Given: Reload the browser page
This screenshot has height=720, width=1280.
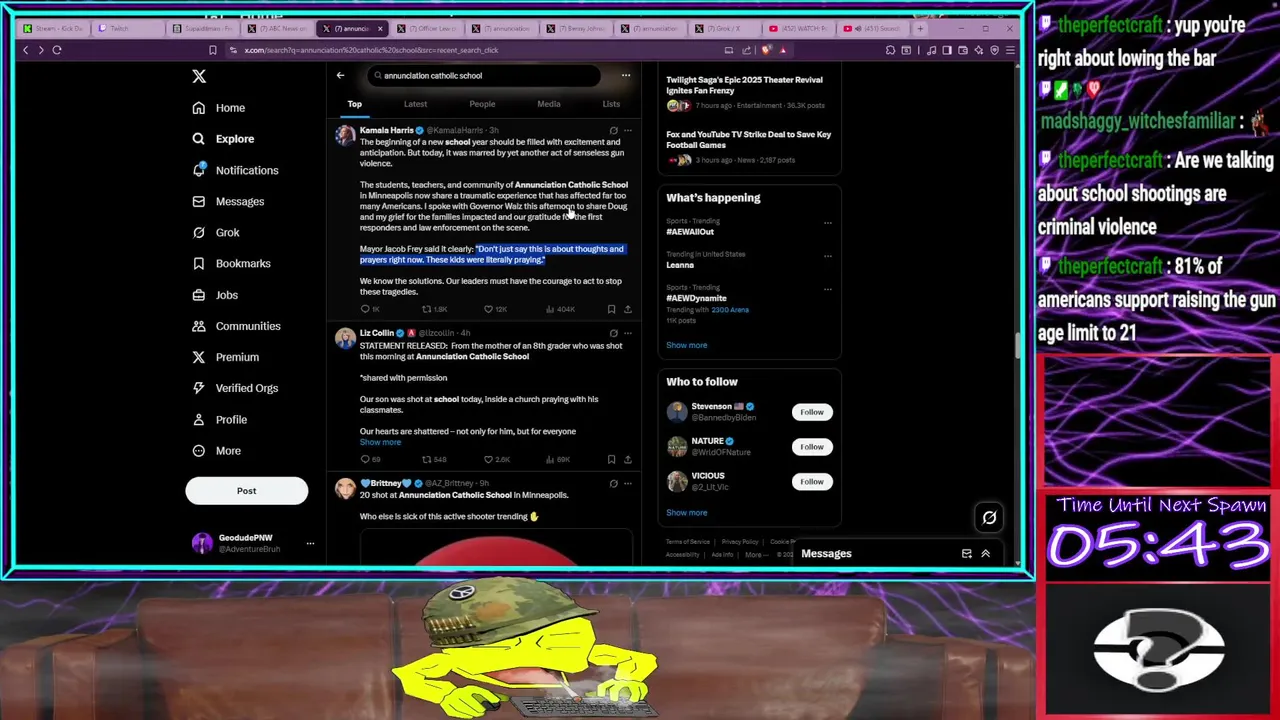Looking at the screenshot, I should pos(57,50).
